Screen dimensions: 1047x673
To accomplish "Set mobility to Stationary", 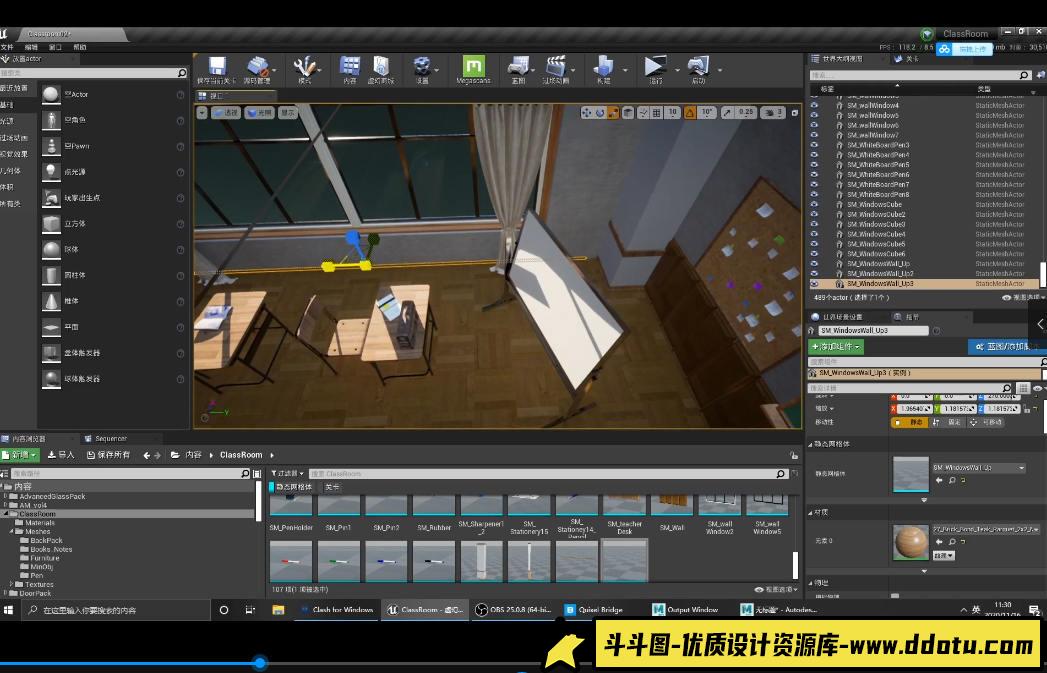I will (x=948, y=423).
